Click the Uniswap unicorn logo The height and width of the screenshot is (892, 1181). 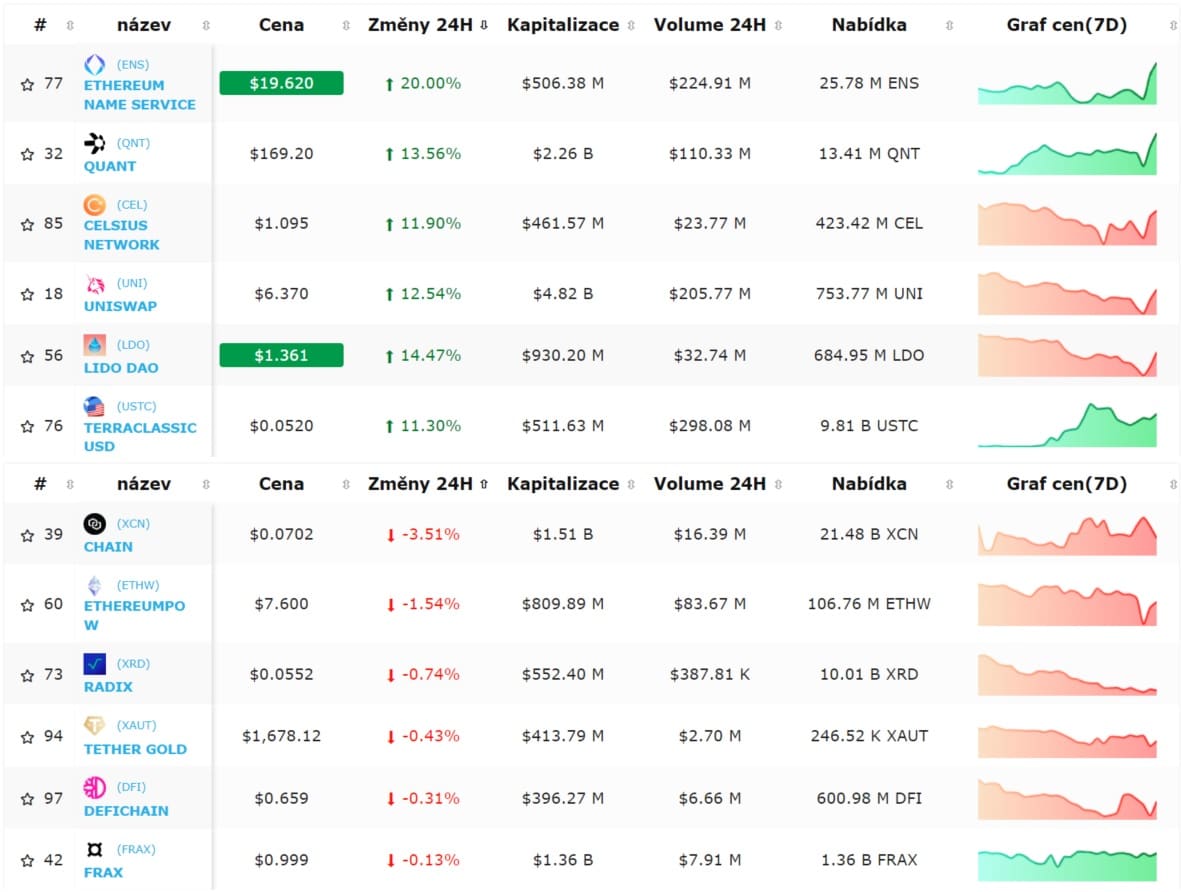[x=94, y=283]
